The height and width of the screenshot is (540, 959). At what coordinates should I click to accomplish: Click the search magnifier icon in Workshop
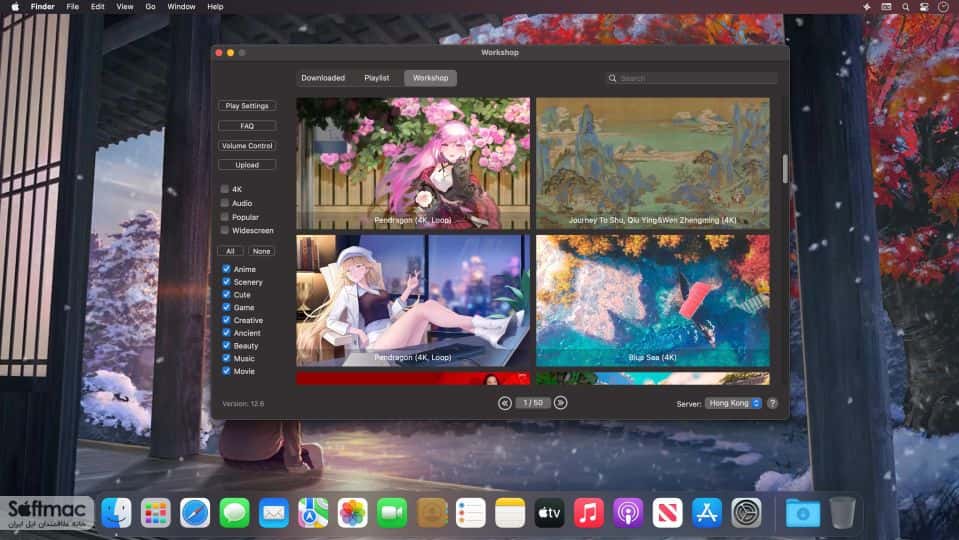pyautogui.click(x=612, y=78)
